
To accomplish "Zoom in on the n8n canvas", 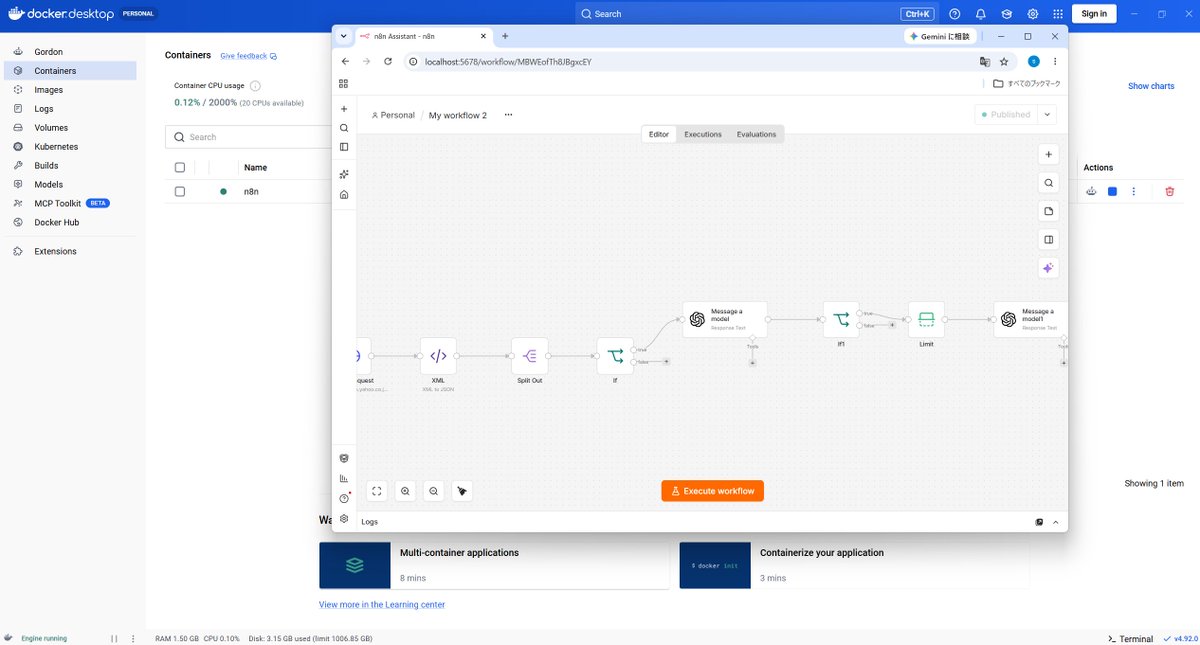I will pos(405,491).
